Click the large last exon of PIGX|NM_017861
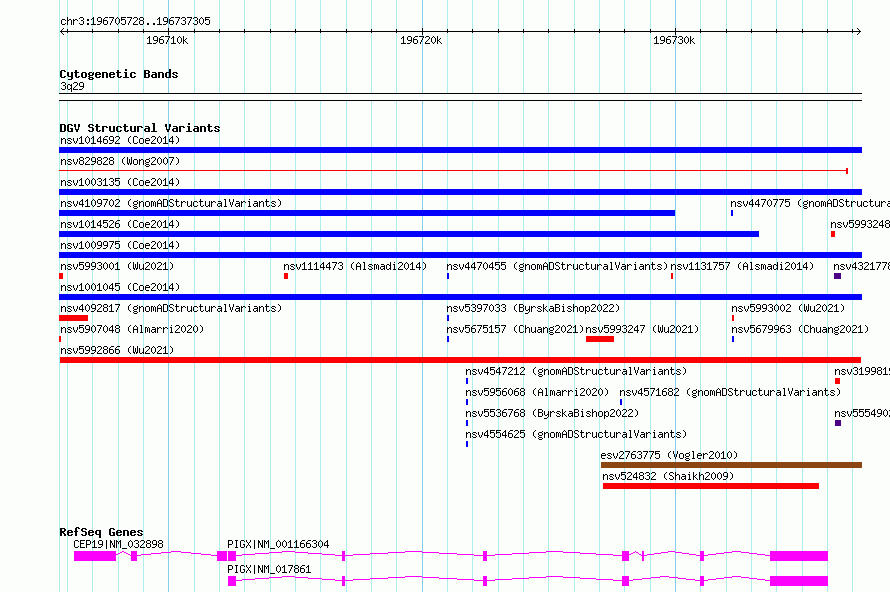Screen dimensions: 890x592 799,581
